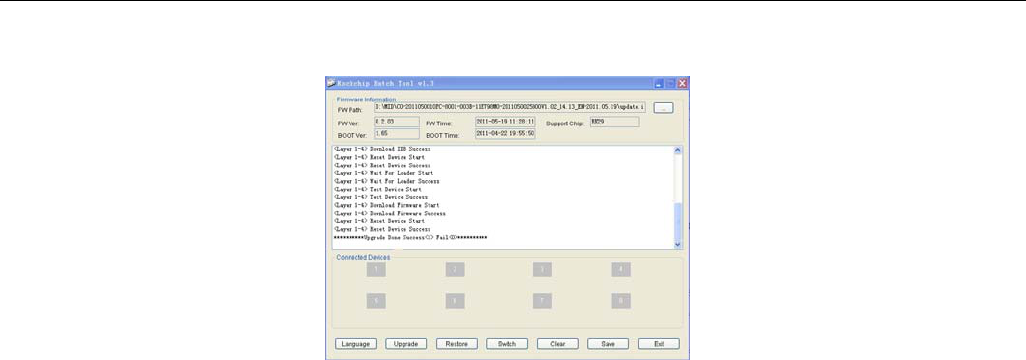Open the firmware browse (...) button
The width and height of the screenshot is (1026, 360).
click(x=663, y=108)
